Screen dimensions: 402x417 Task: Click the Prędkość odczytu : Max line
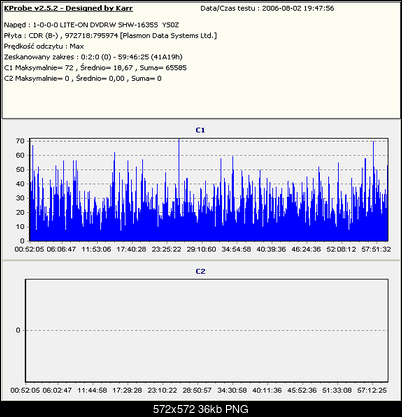[44, 46]
